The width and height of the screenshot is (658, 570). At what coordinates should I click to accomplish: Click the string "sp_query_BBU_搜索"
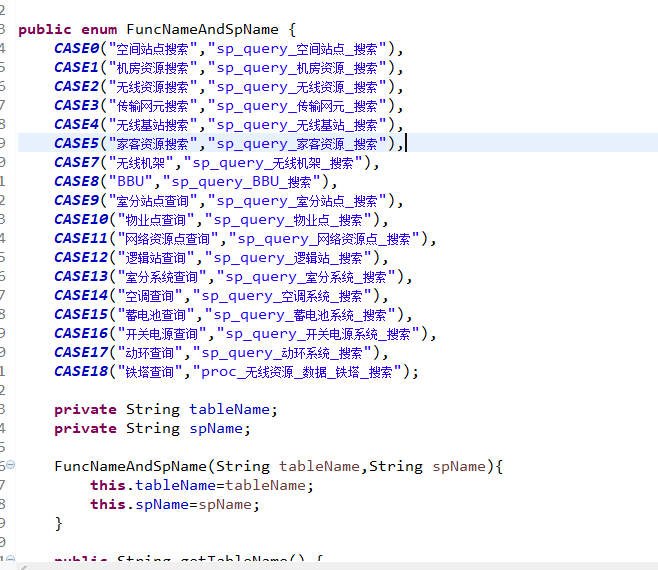coord(242,182)
